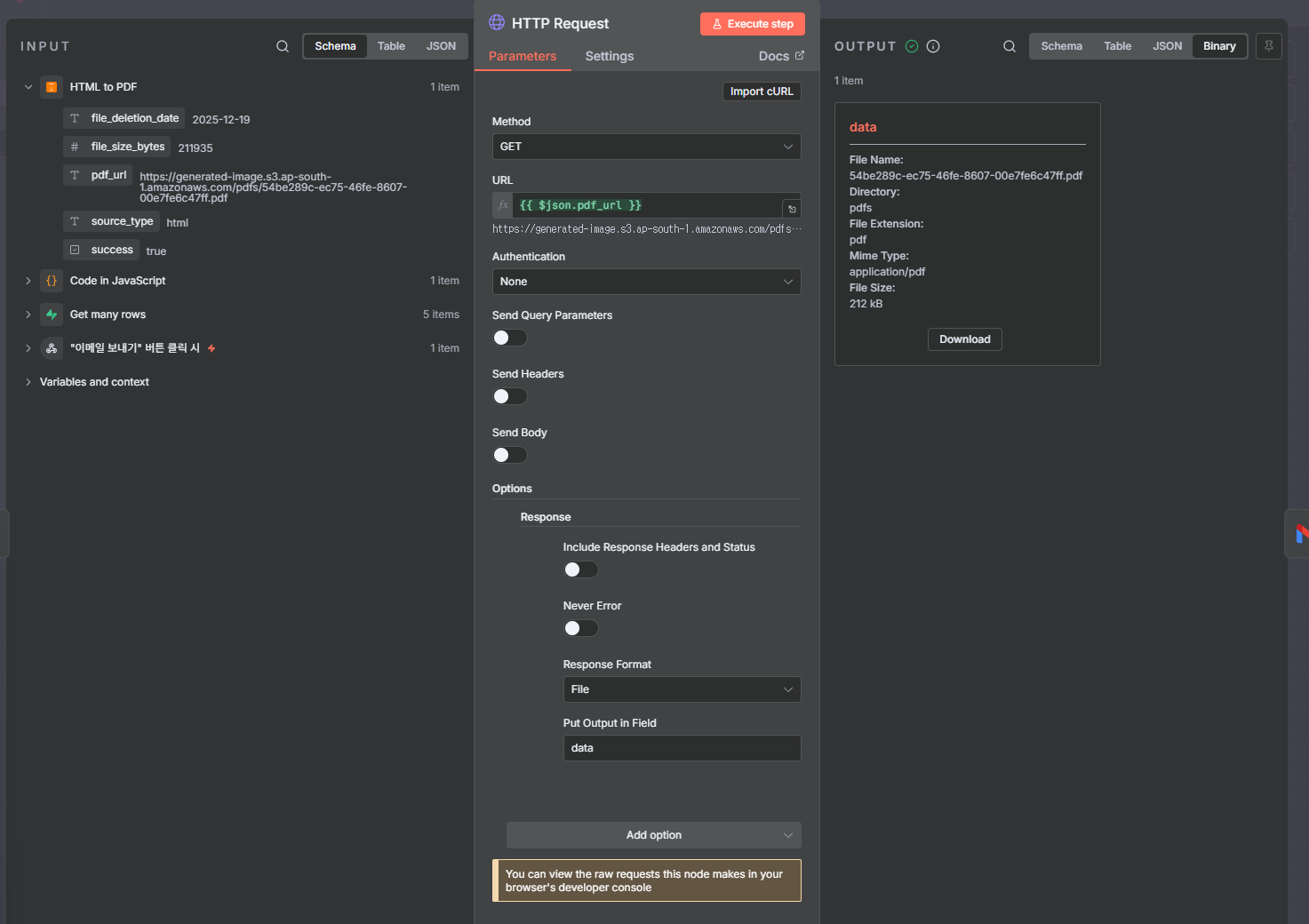Click the input panel search icon
The width and height of the screenshot is (1309, 924).
(x=283, y=46)
